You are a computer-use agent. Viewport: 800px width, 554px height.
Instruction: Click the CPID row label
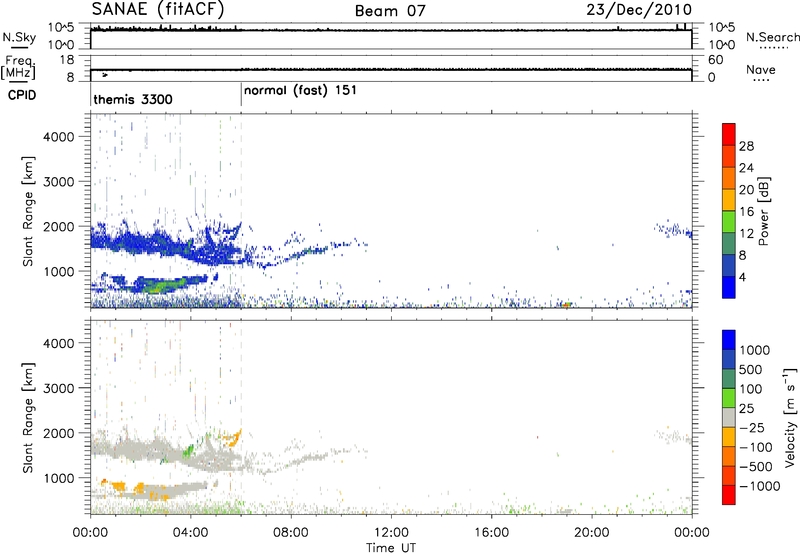pyautogui.click(x=22, y=95)
